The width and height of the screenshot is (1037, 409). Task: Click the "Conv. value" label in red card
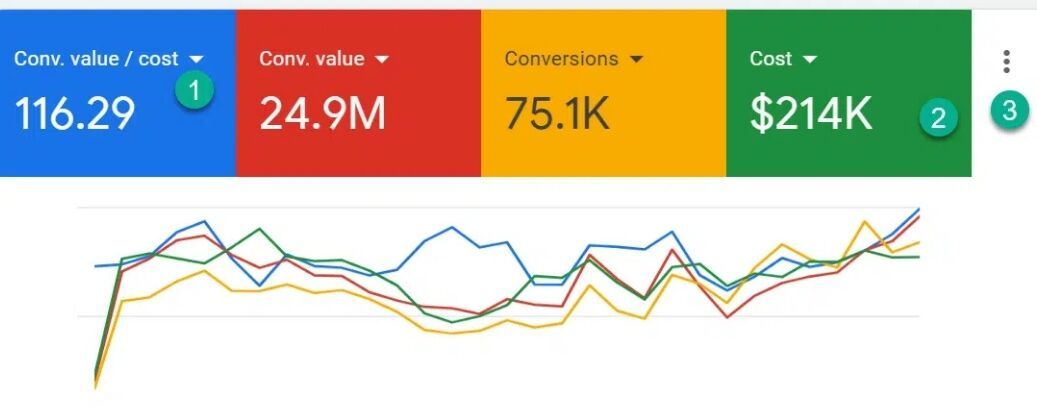click(311, 59)
